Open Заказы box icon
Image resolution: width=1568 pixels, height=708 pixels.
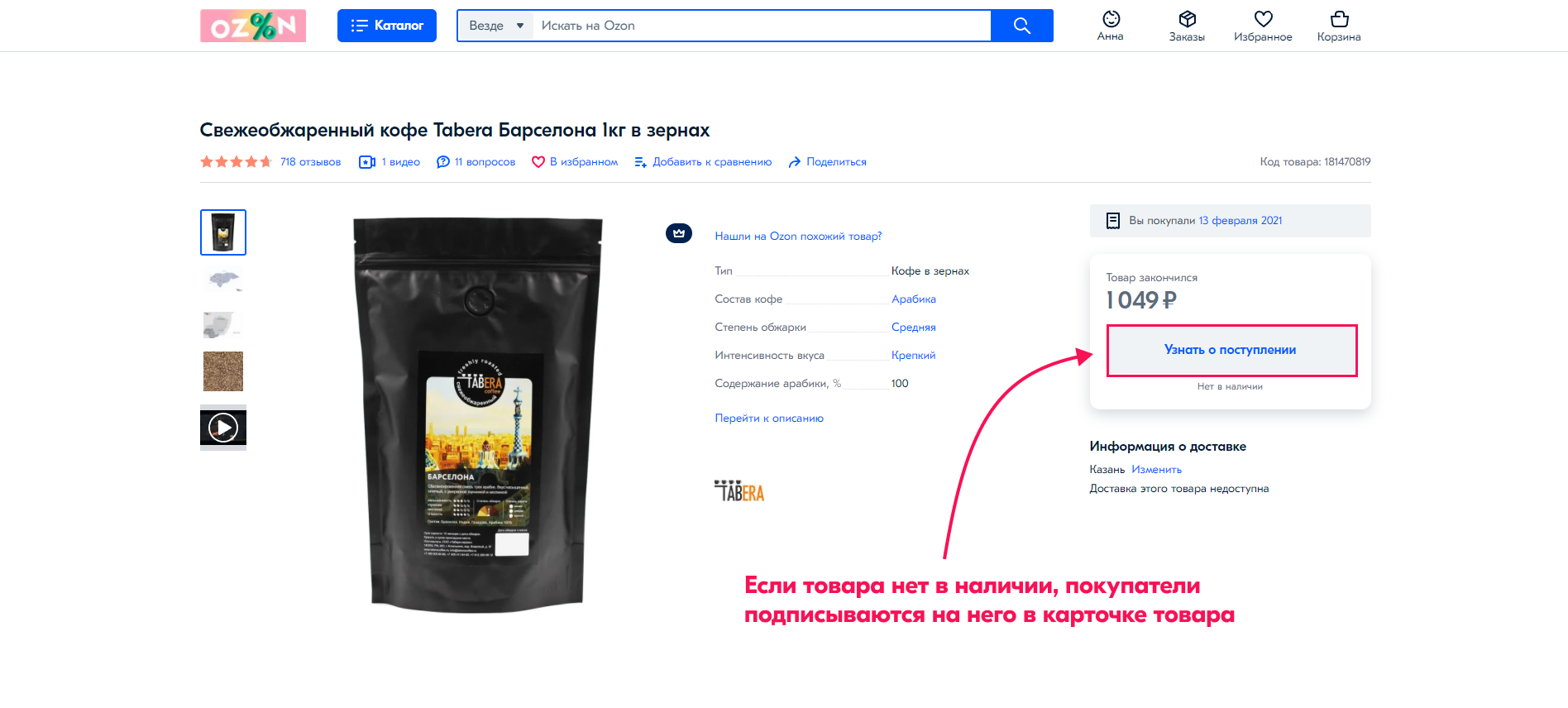(x=1187, y=19)
